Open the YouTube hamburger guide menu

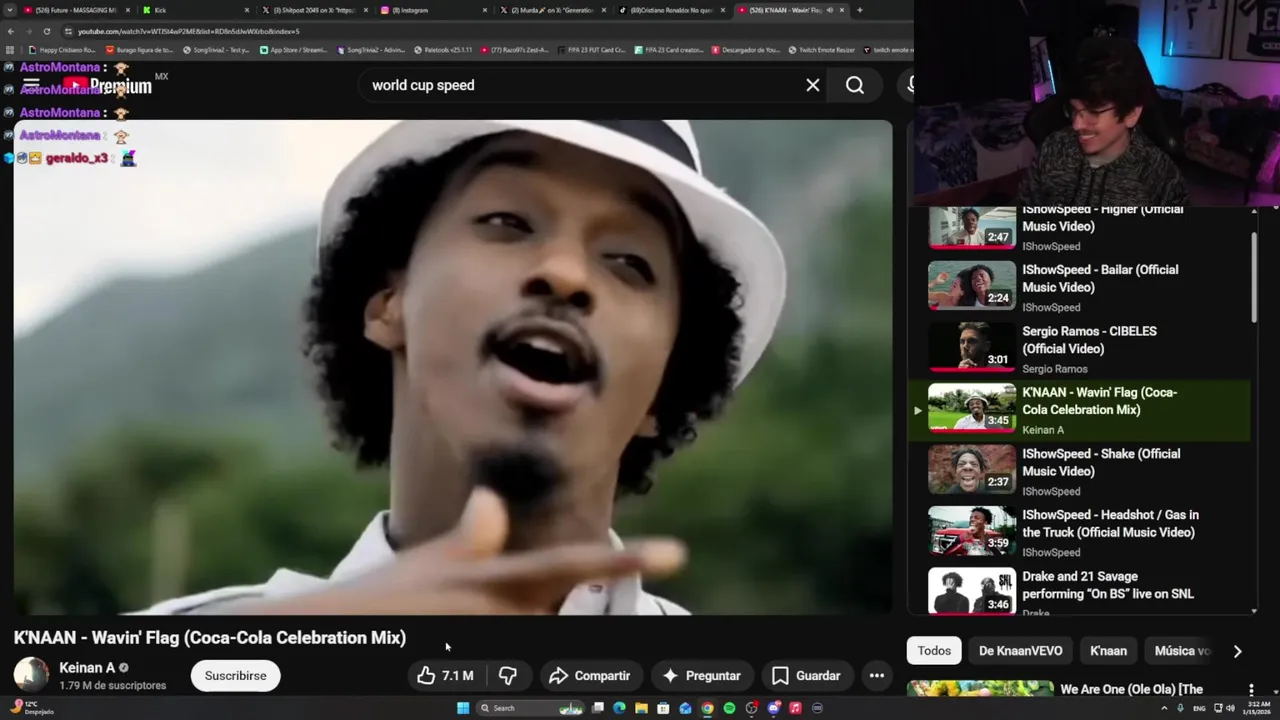31,85
